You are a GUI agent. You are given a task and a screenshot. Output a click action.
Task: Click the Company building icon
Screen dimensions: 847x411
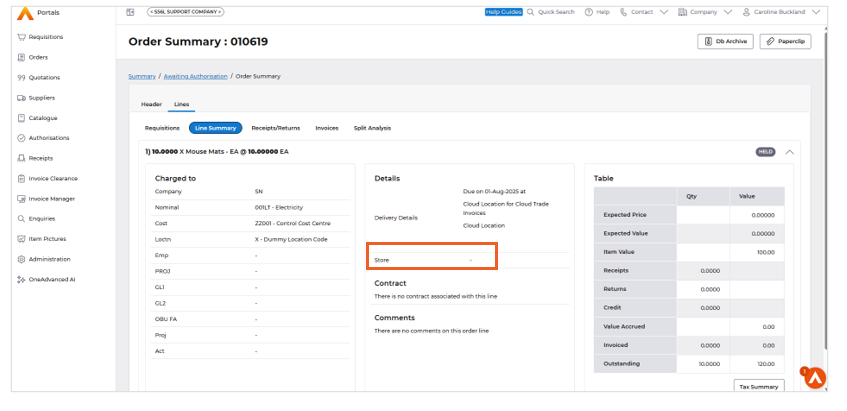(683, 12)
